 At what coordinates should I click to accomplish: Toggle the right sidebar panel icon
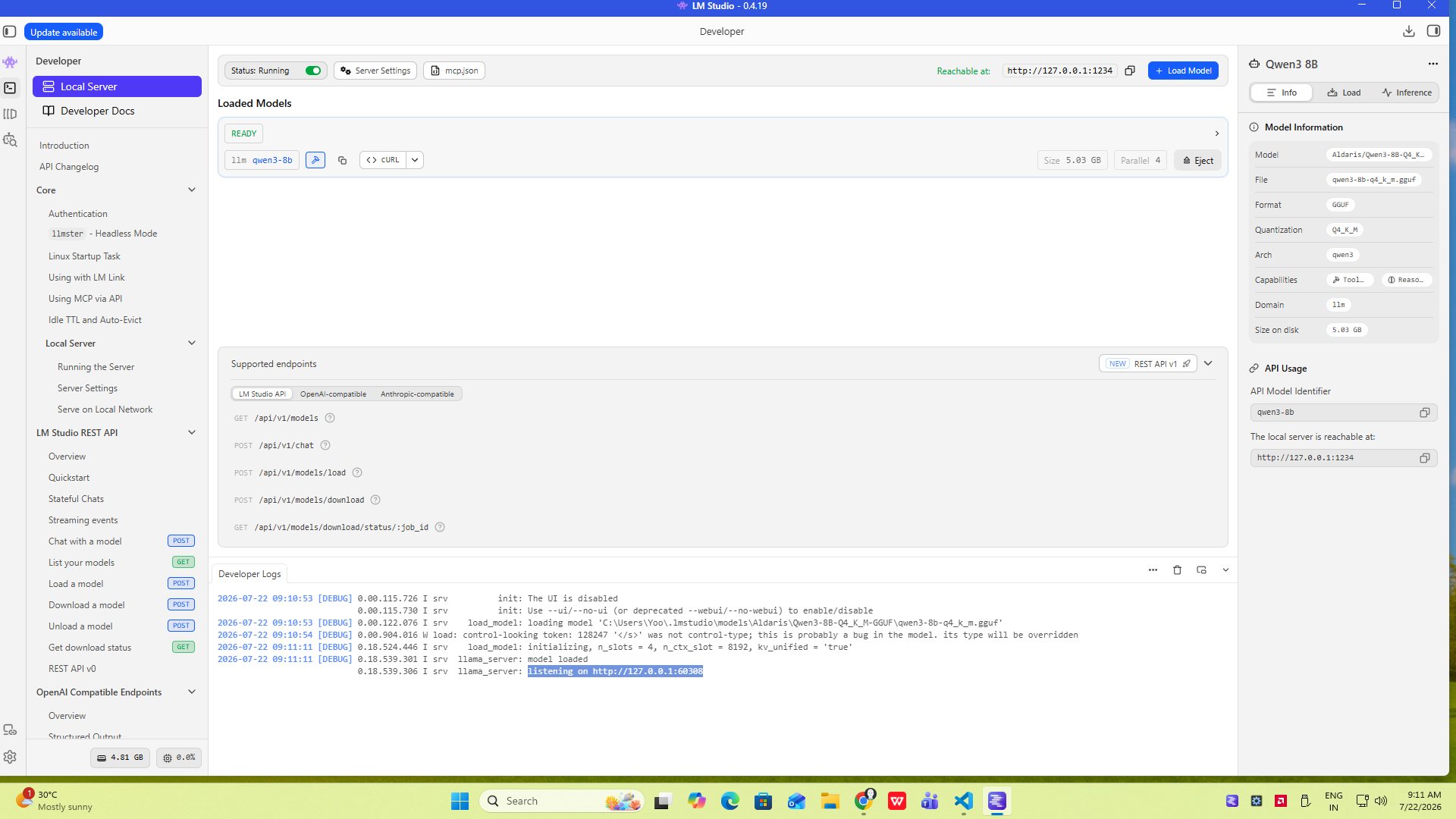1433,31
